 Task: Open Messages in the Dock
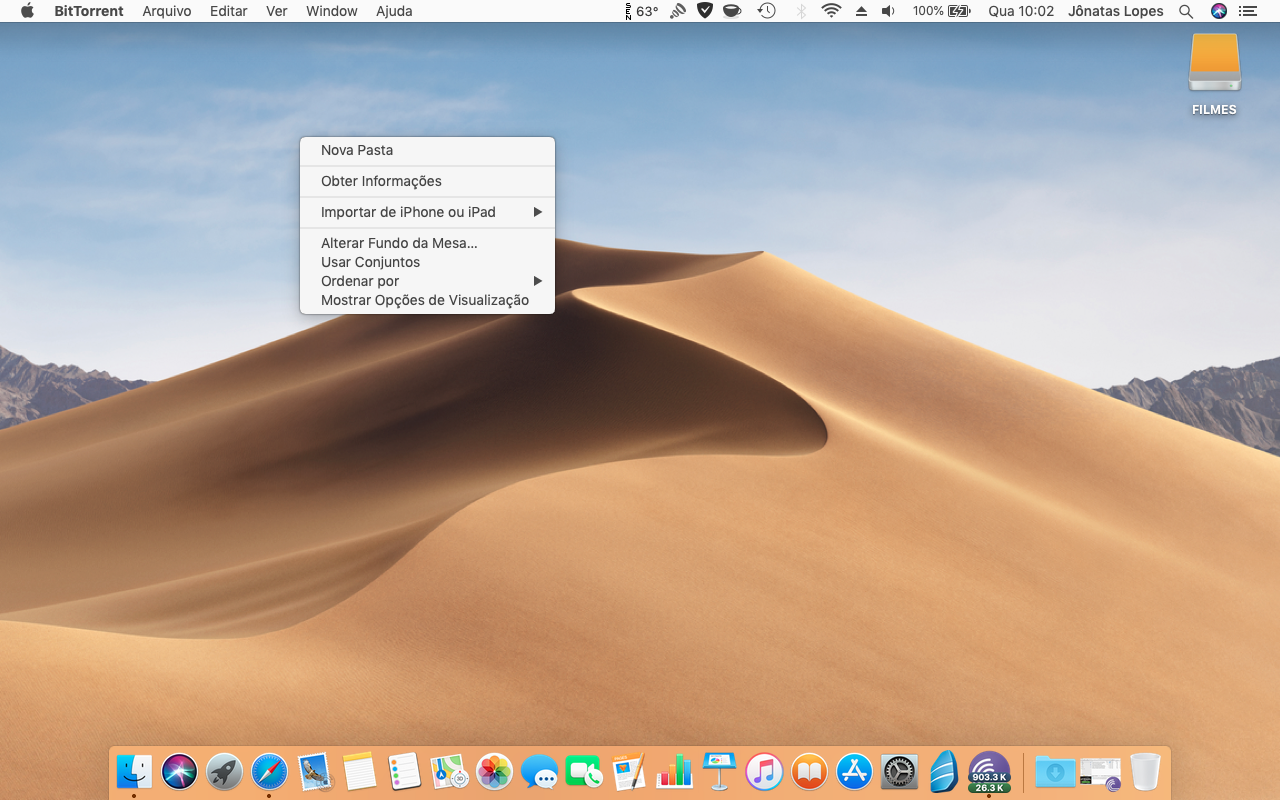(x=539, y=771)
